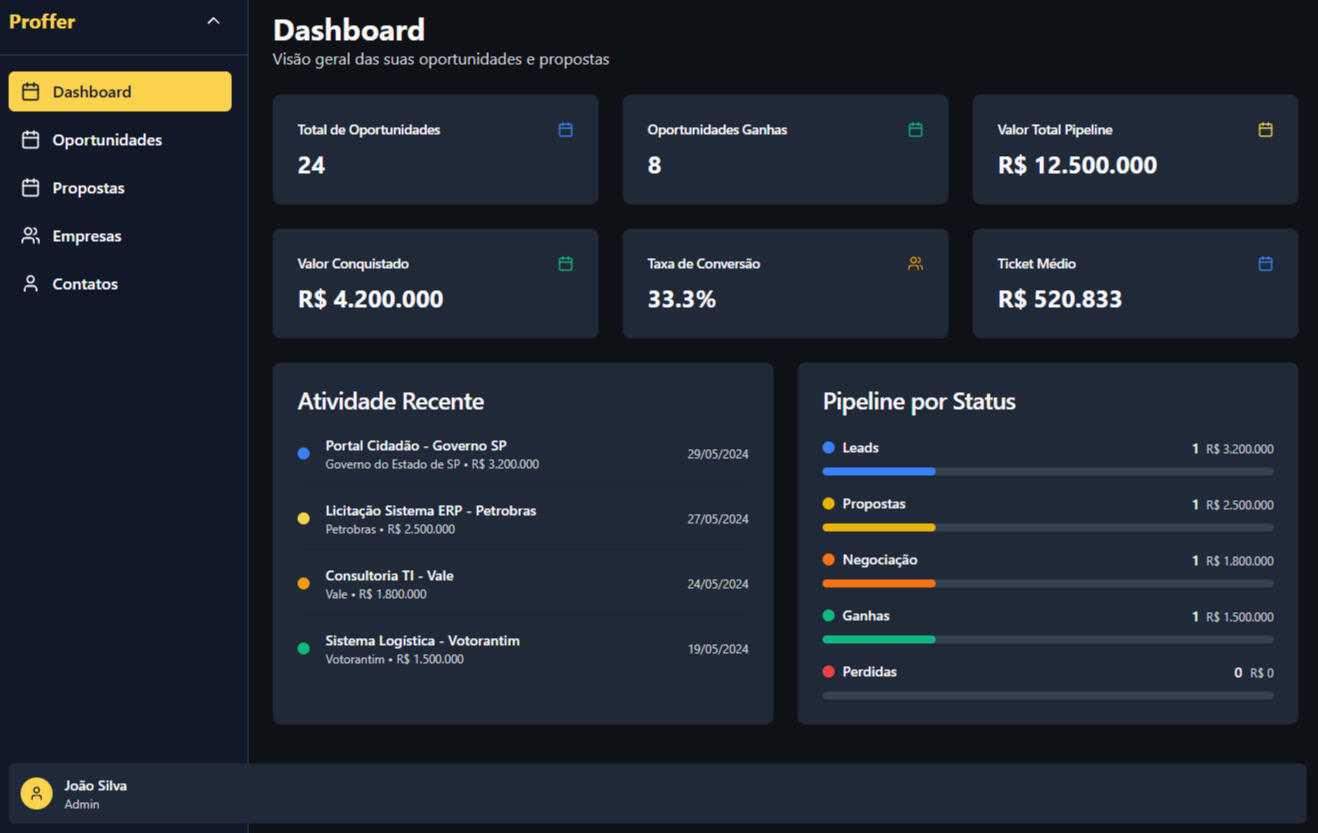The width and height of the screenshot is (1318, 833).
Task: Click the red Perdidas status dot
Action: (828, 672)
